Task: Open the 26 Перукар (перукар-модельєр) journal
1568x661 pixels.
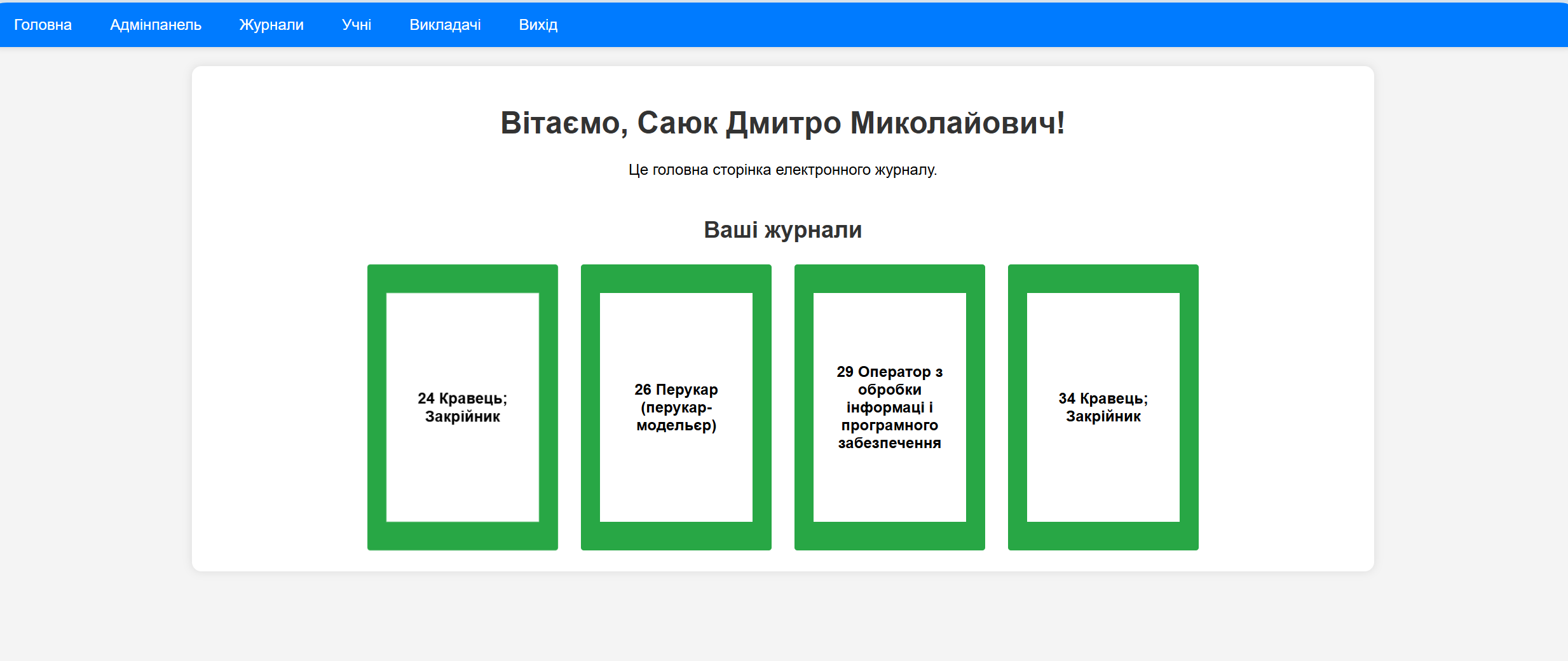Action: 676,408
